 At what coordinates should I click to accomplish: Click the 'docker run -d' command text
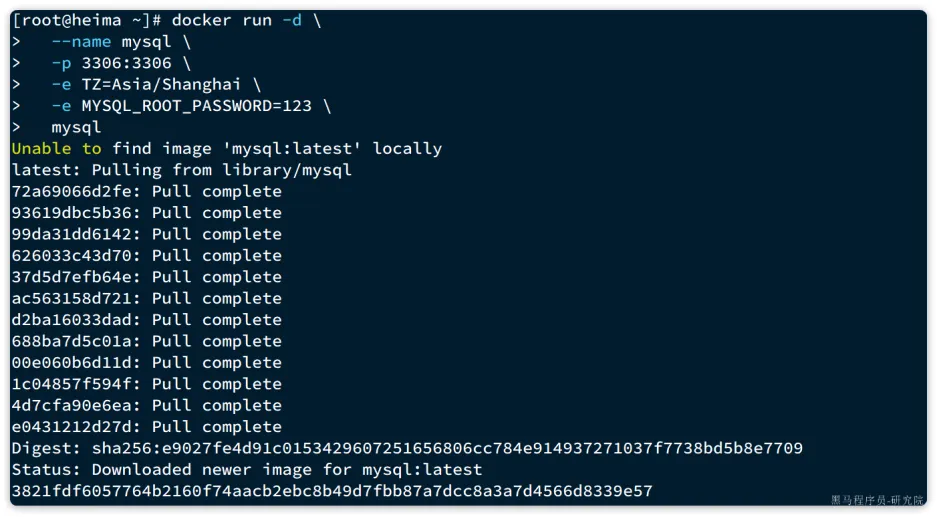click(x=236, y=20)
